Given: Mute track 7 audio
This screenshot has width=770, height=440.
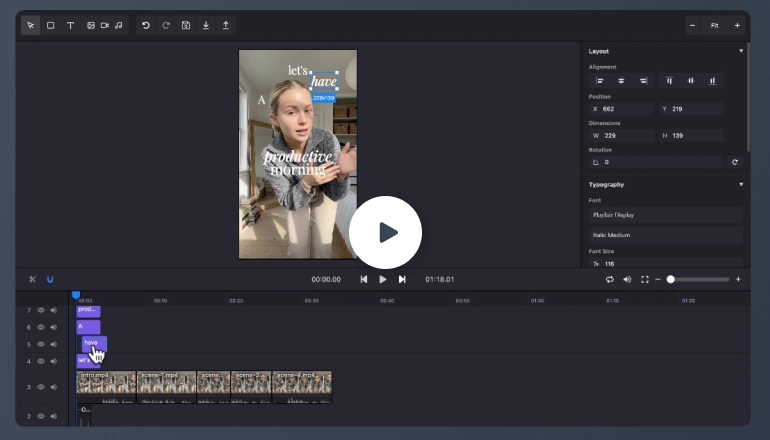Looking at the screenshot, I should coord(54,310).
